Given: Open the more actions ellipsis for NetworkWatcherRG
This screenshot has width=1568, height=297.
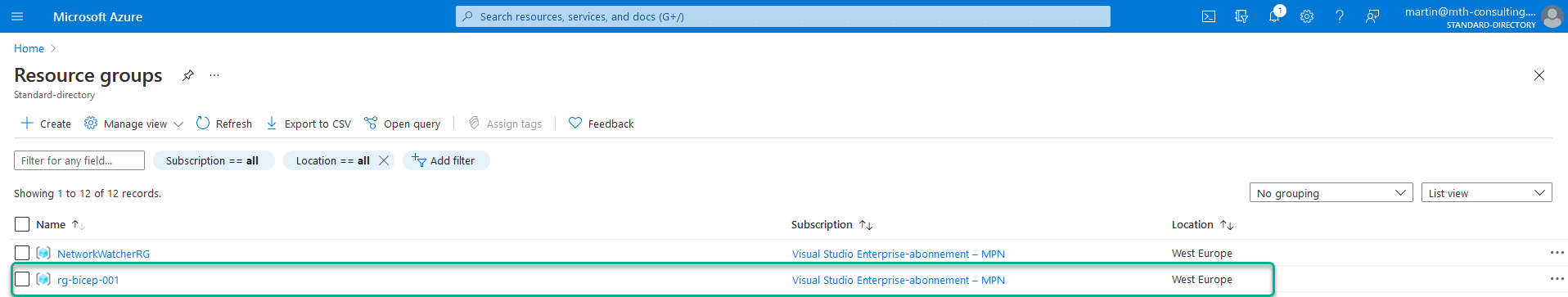Looking at the screenshot, I should coord(1557,253).
